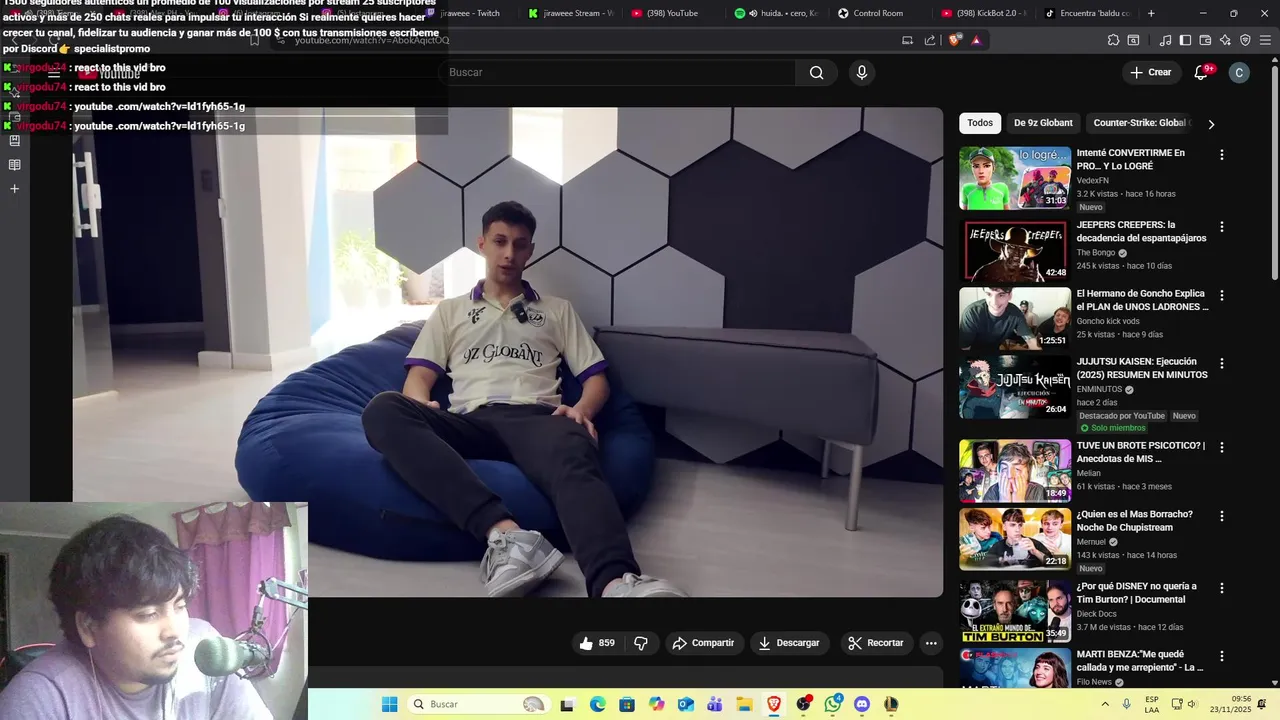Open YouTube notifications bell
Image resolution: width=1280 pixels, height=720 pixels.
click(x=1202, y=72)
